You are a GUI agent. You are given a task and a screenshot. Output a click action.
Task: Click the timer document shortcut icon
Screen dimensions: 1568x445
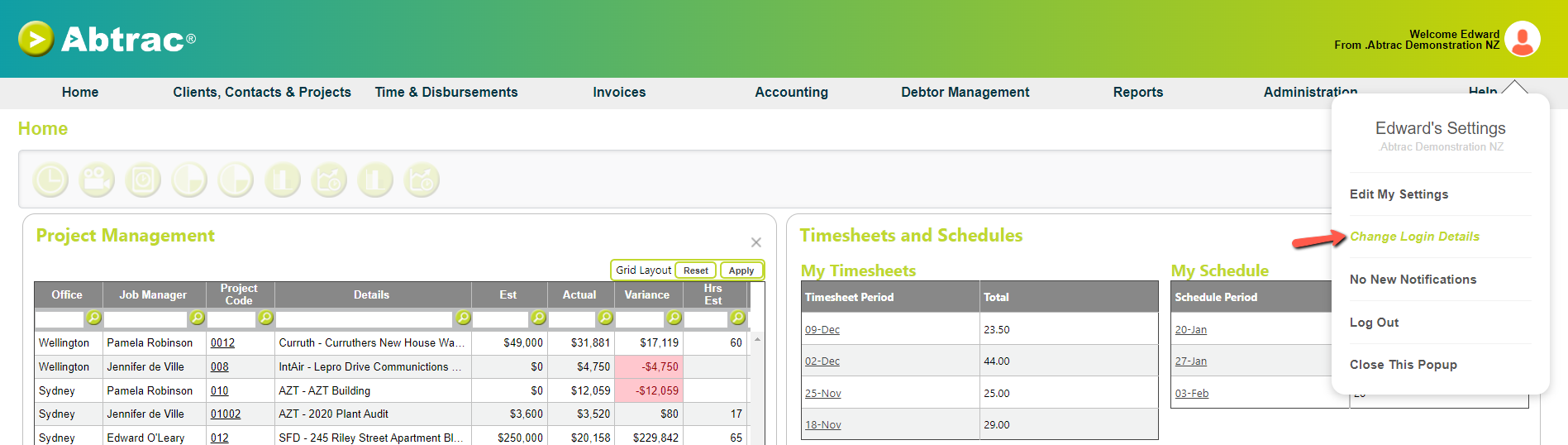coord(143,179)
